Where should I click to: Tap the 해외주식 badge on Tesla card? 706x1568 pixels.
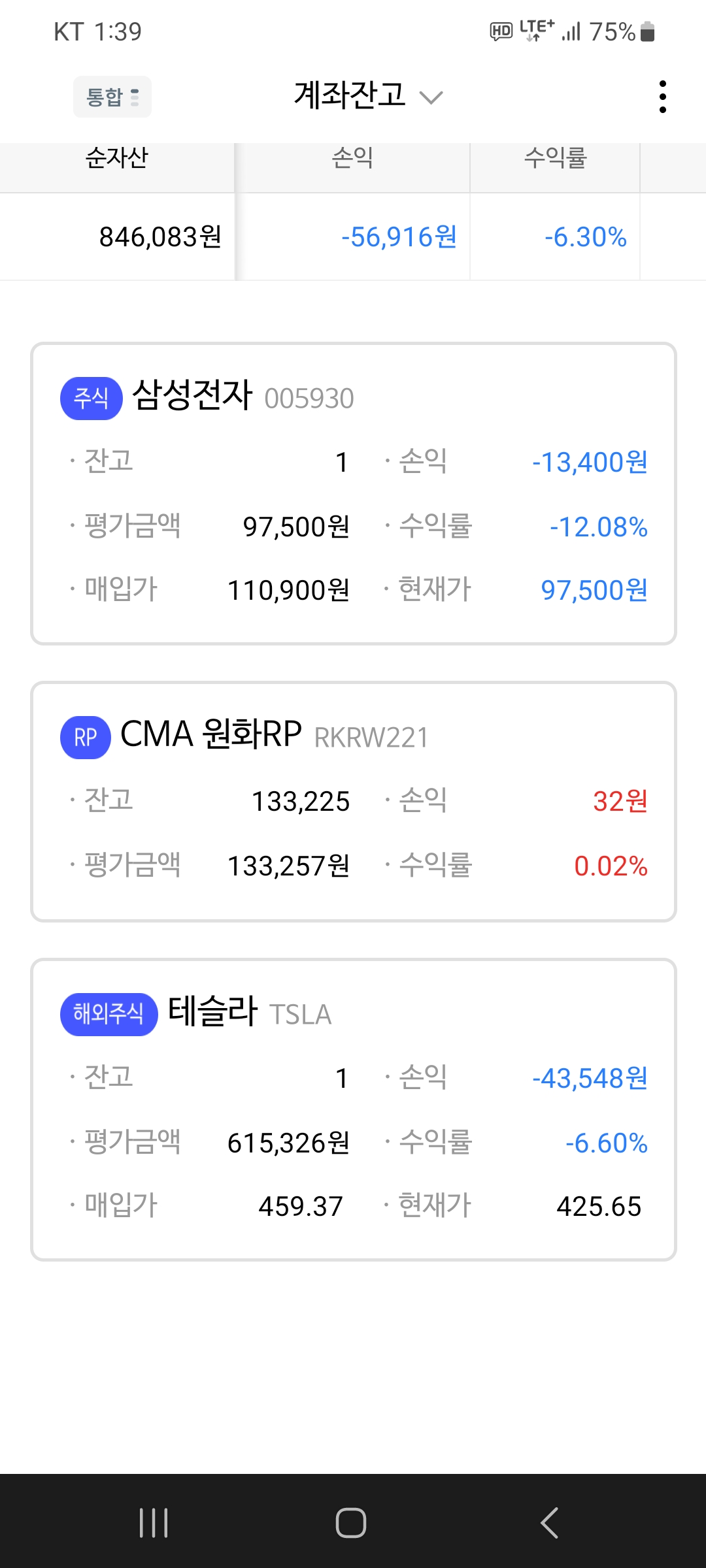point(109,1014)
